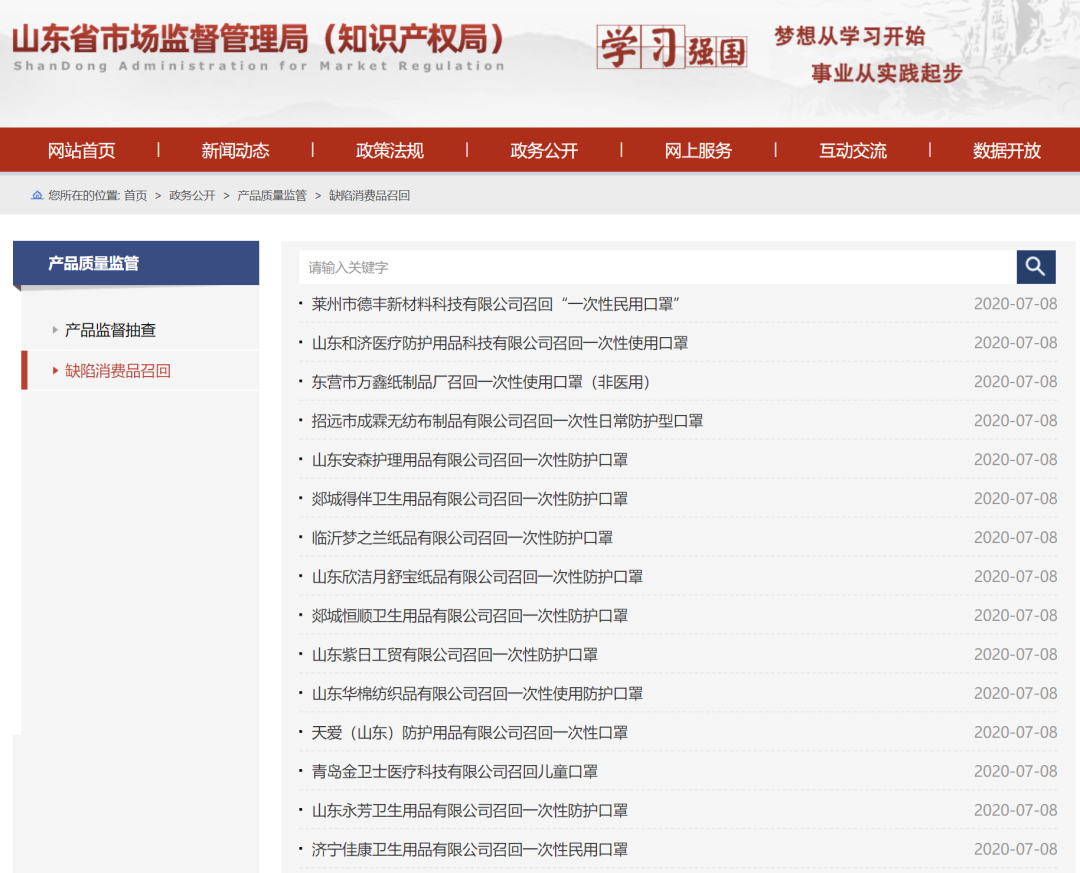
Task: Open 东营市万鑫纸制品厂 recall article
Action: [x=481, y=382]
